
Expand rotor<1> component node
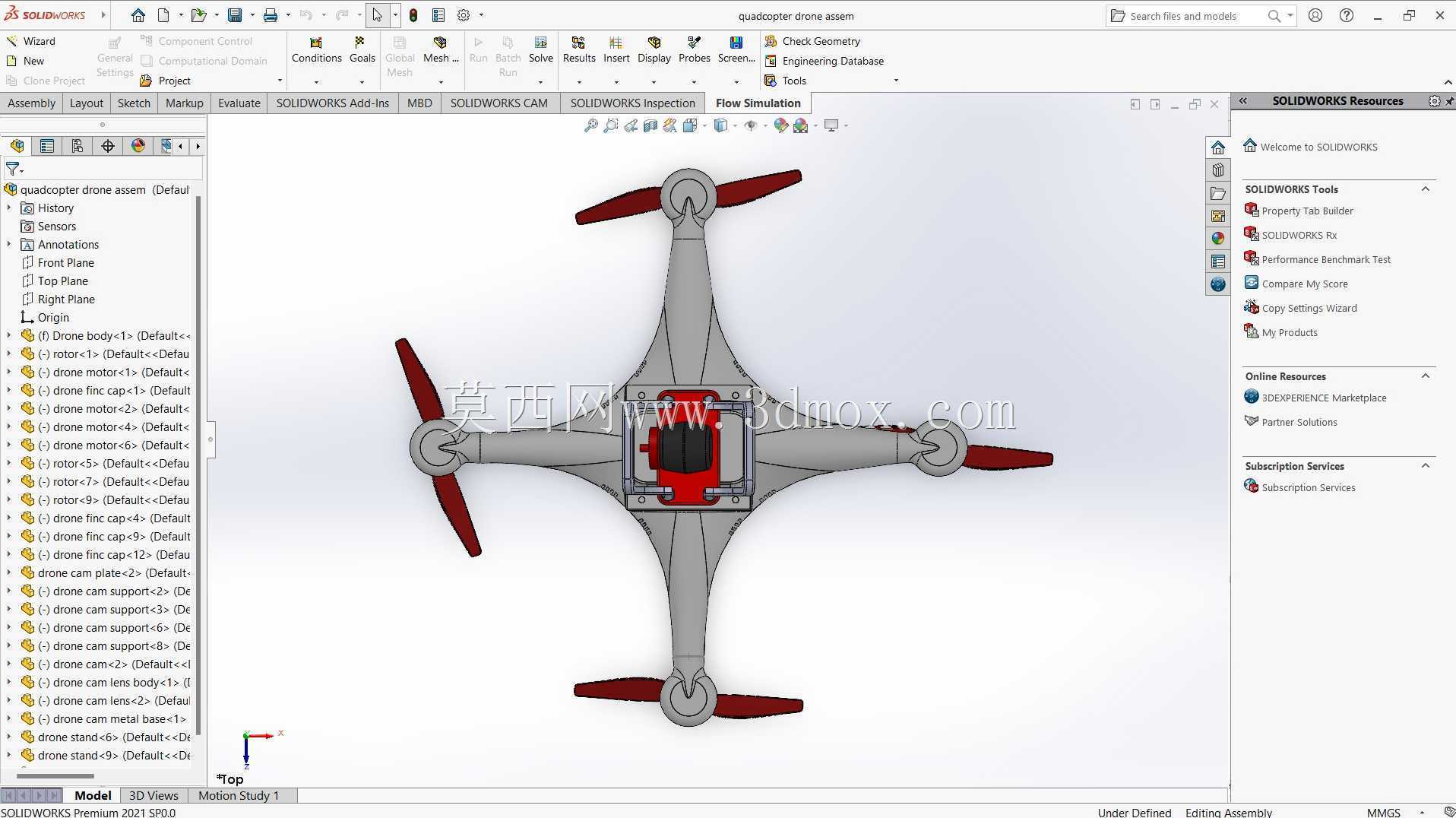tap(9, 354)
